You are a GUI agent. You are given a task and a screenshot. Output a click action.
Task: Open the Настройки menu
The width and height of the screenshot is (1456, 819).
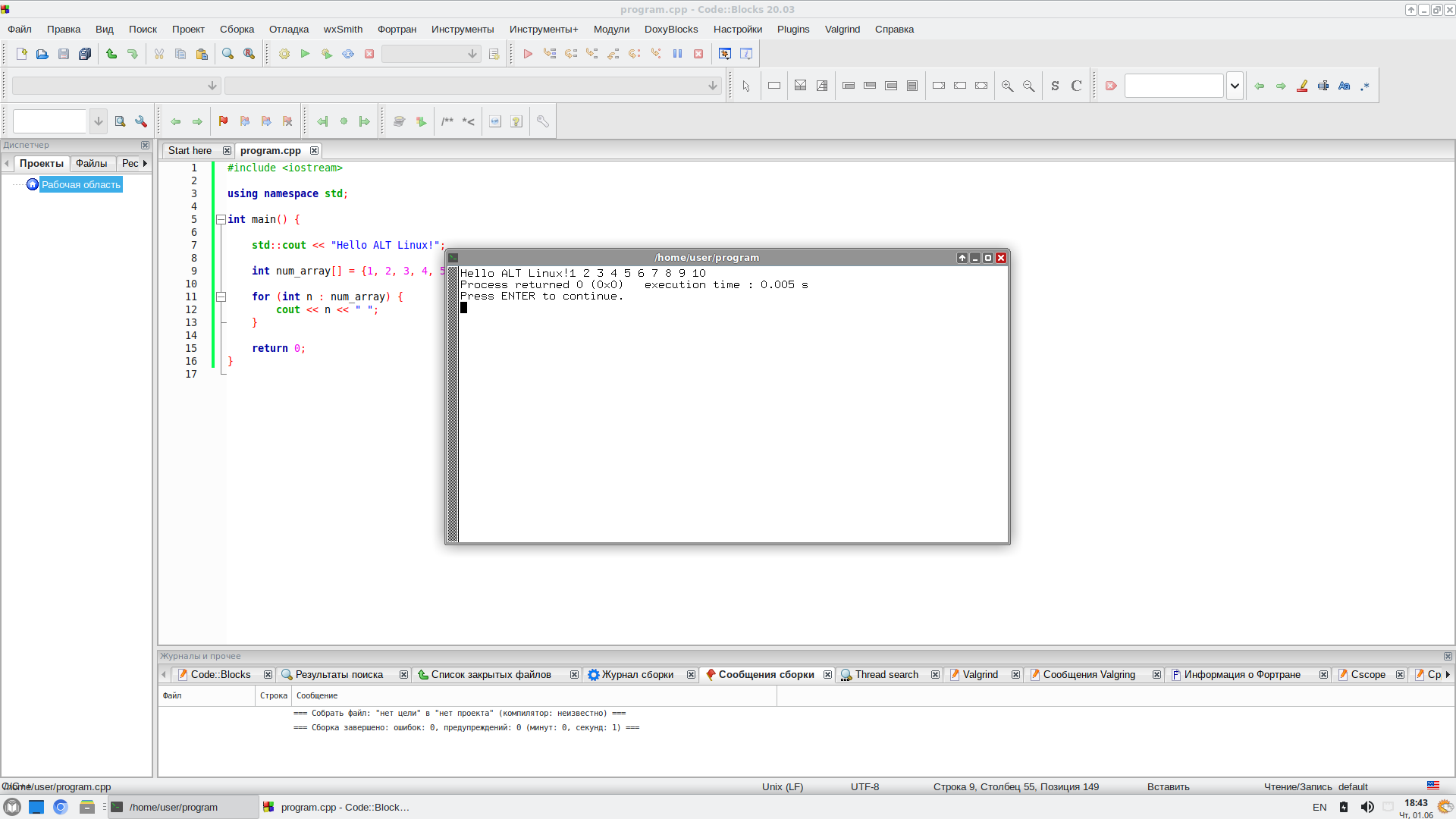(737, 29)
